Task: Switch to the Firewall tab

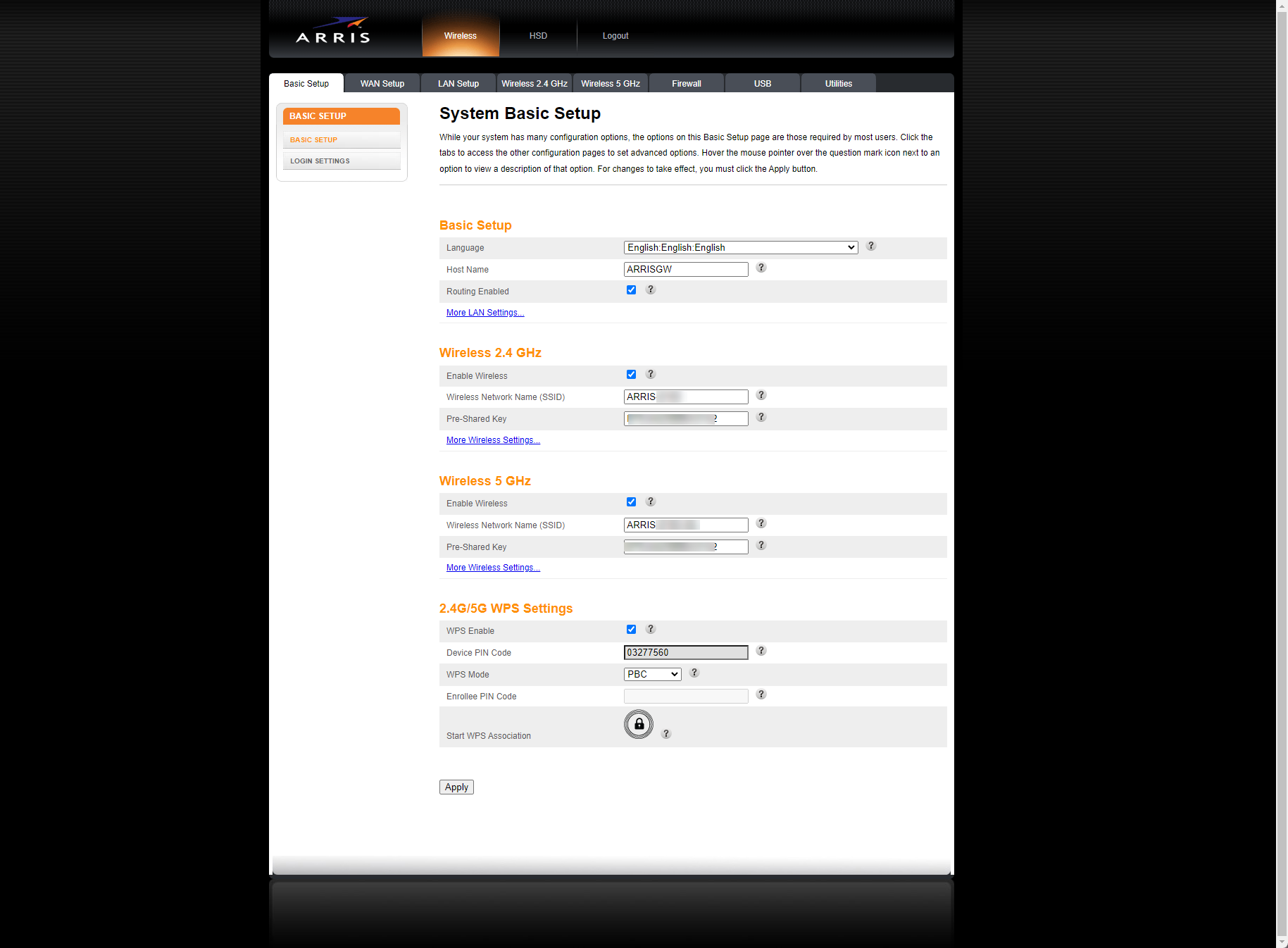Action: point(685,82)
